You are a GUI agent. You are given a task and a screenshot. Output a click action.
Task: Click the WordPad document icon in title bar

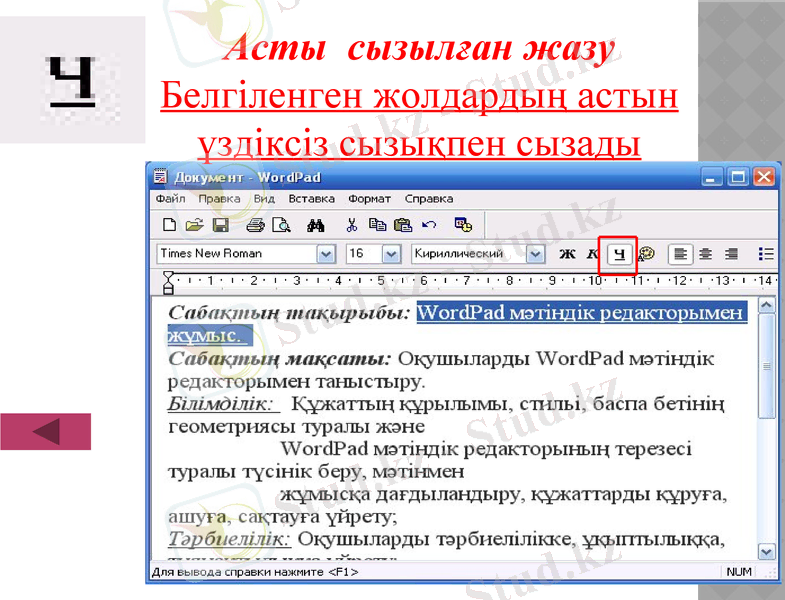coord(160,177)
